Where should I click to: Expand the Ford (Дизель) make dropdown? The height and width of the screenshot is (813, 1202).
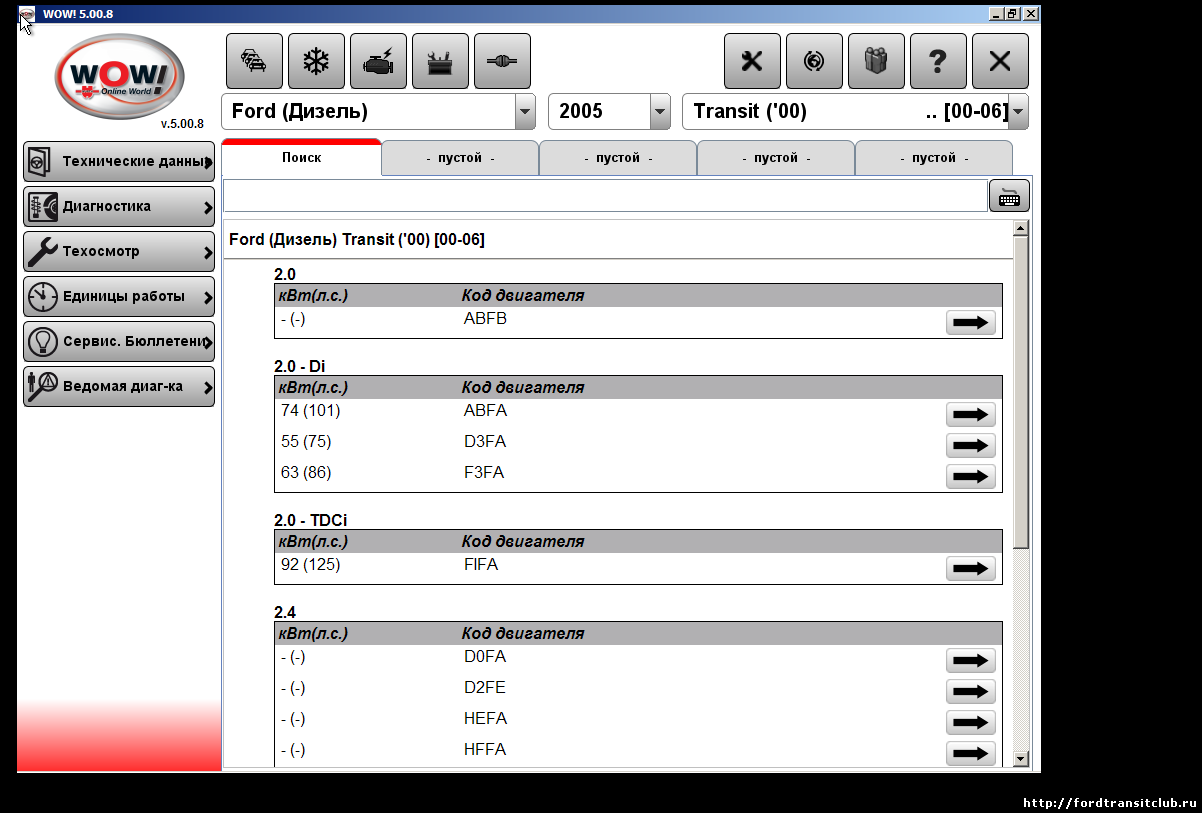click(524, 111)
